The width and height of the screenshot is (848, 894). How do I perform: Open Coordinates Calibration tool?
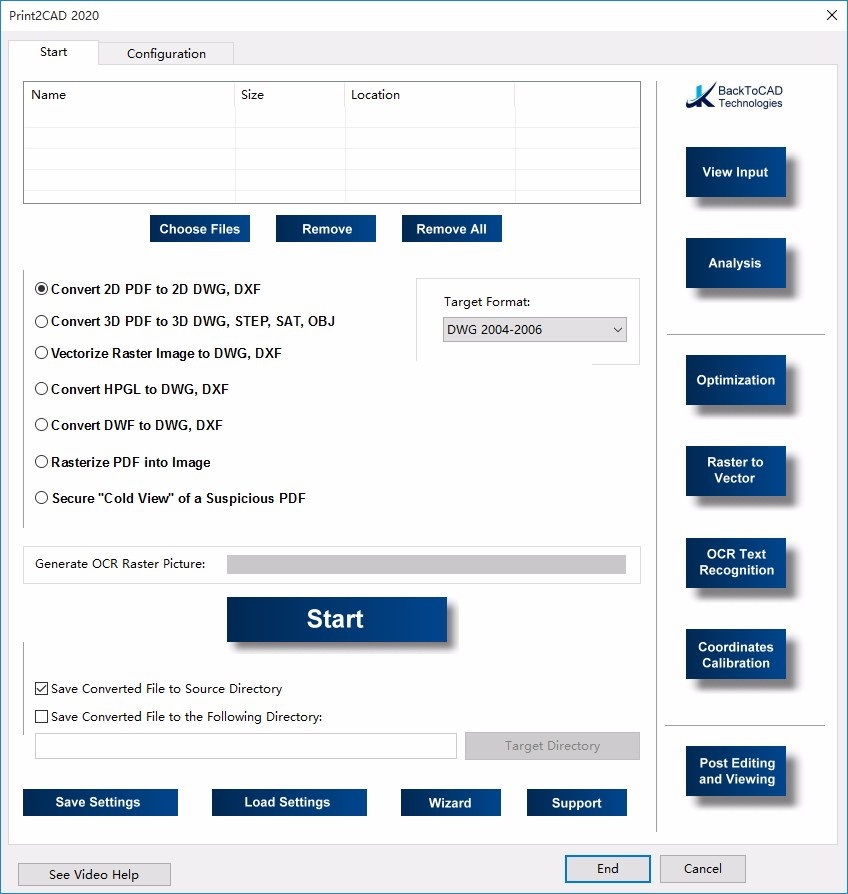click(735, 655)
